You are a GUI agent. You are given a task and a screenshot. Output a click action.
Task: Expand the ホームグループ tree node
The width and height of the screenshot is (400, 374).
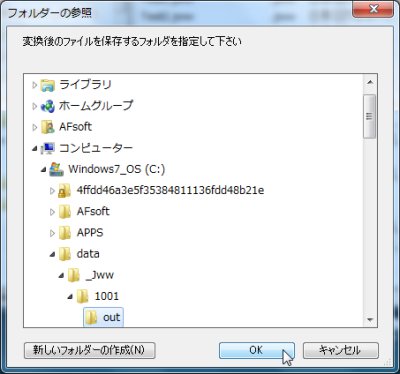(35, 106)
